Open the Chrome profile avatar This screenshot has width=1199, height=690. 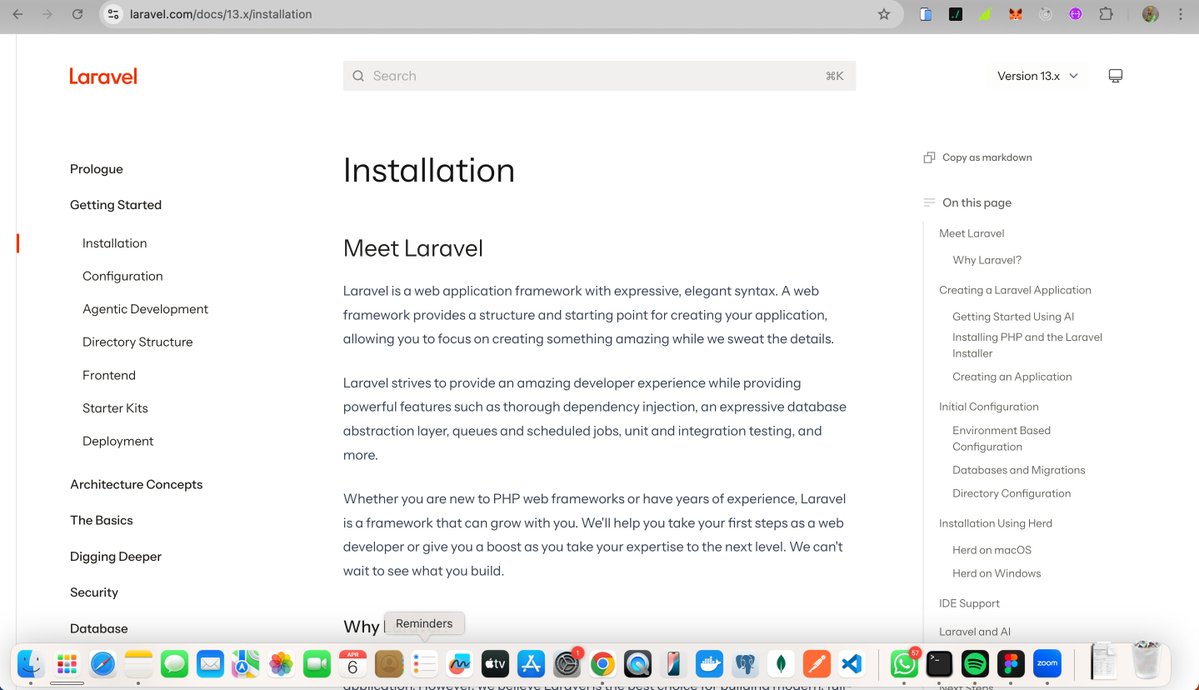(1150, 14)
